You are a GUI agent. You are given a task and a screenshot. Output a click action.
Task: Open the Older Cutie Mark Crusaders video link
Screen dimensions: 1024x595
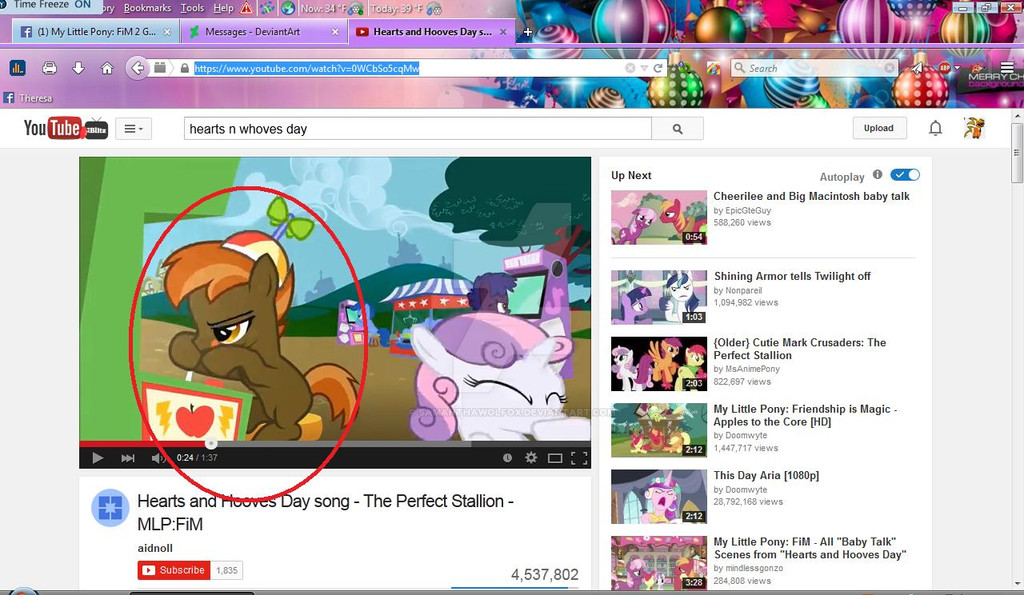tap(799, 349)
